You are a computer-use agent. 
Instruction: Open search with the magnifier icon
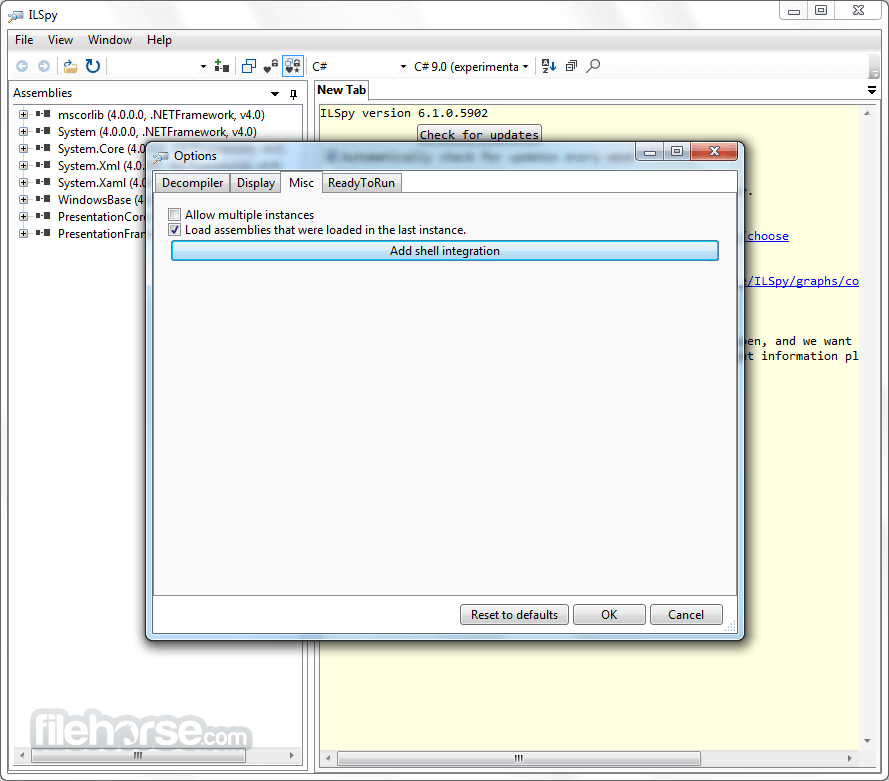593,66
